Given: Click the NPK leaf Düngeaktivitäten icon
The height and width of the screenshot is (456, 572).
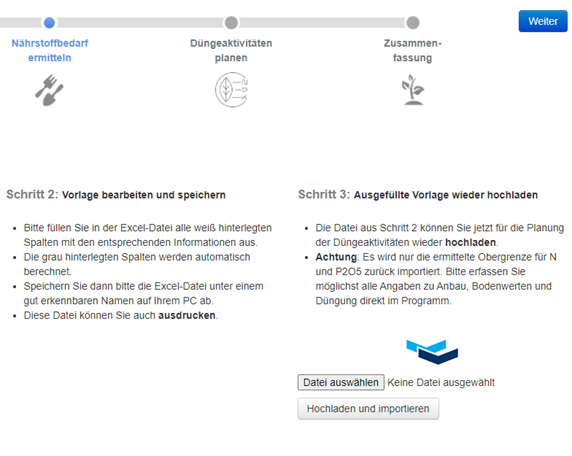Looking at the screenshot, I should [x=231, y=90].
